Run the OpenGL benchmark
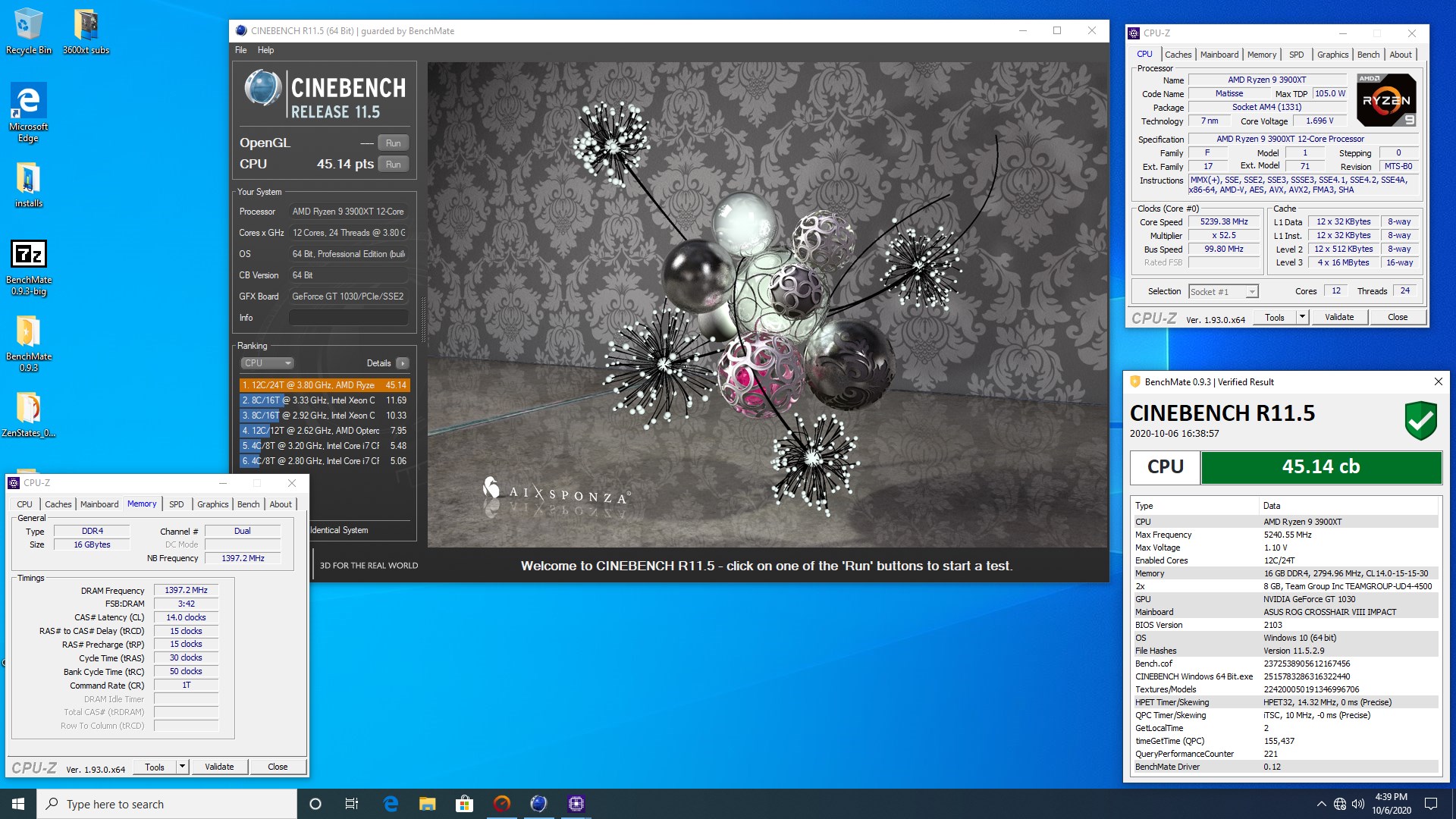The image size is (1456, 819). click(393, 143)
